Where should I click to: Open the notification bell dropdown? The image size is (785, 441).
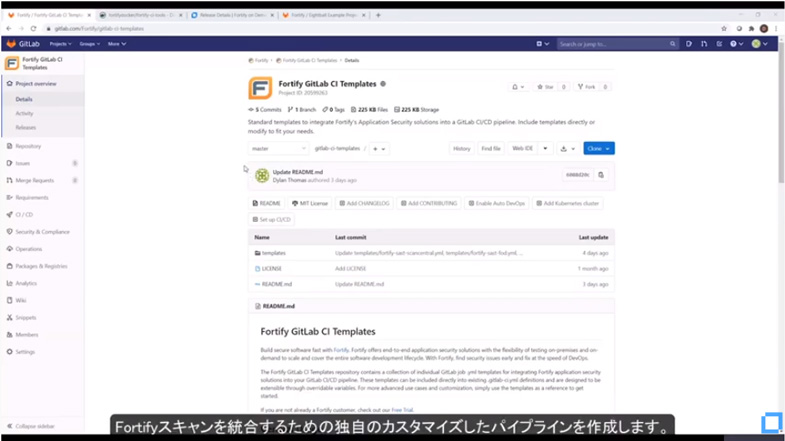[518, 87]
